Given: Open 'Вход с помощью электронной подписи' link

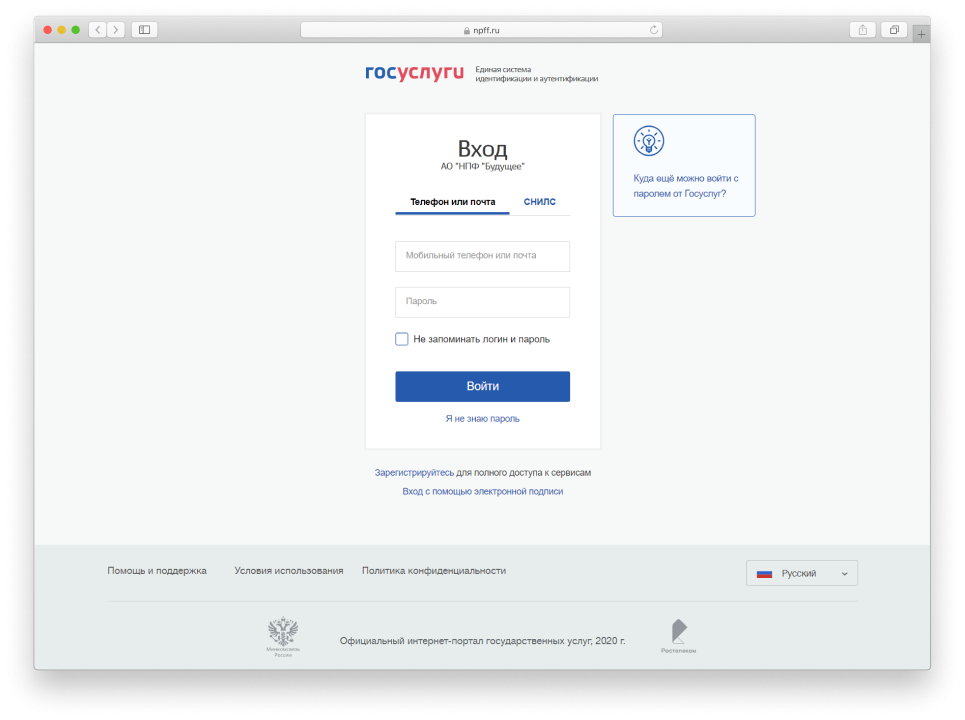Looking at the screenshot, I should click(482, 491).
